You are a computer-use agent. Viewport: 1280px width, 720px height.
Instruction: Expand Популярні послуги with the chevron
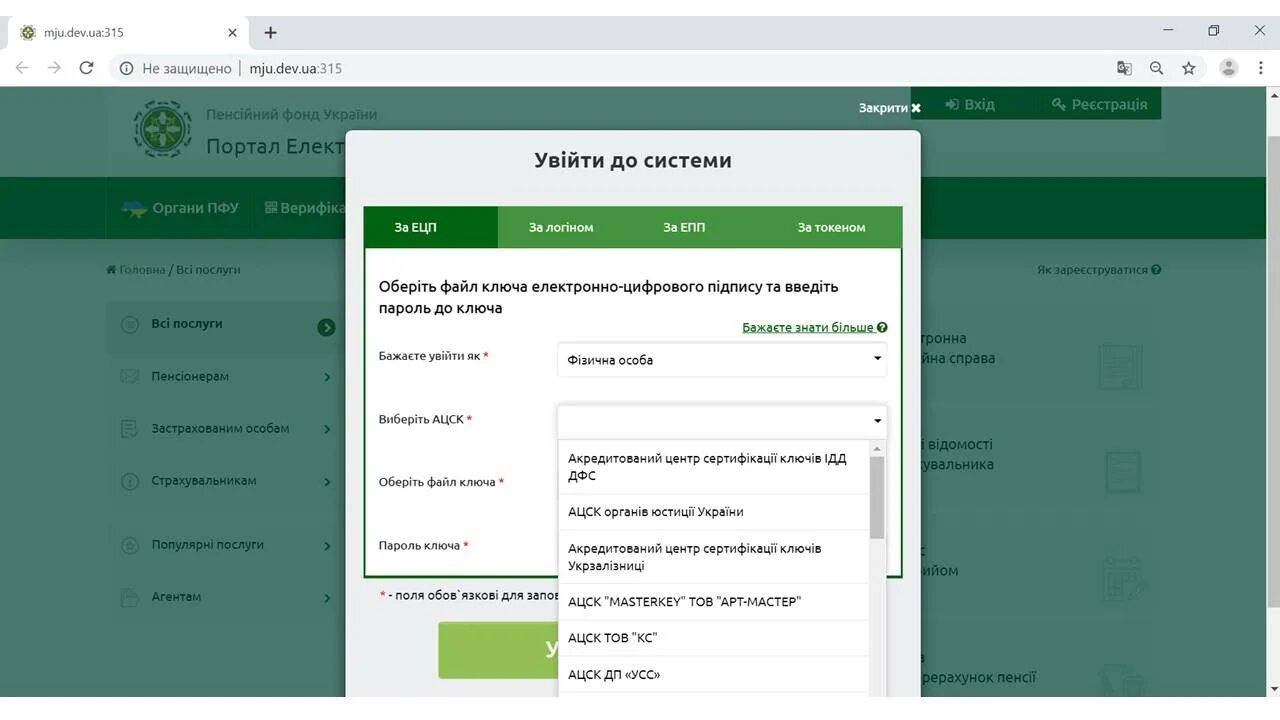tap(327, 546)
